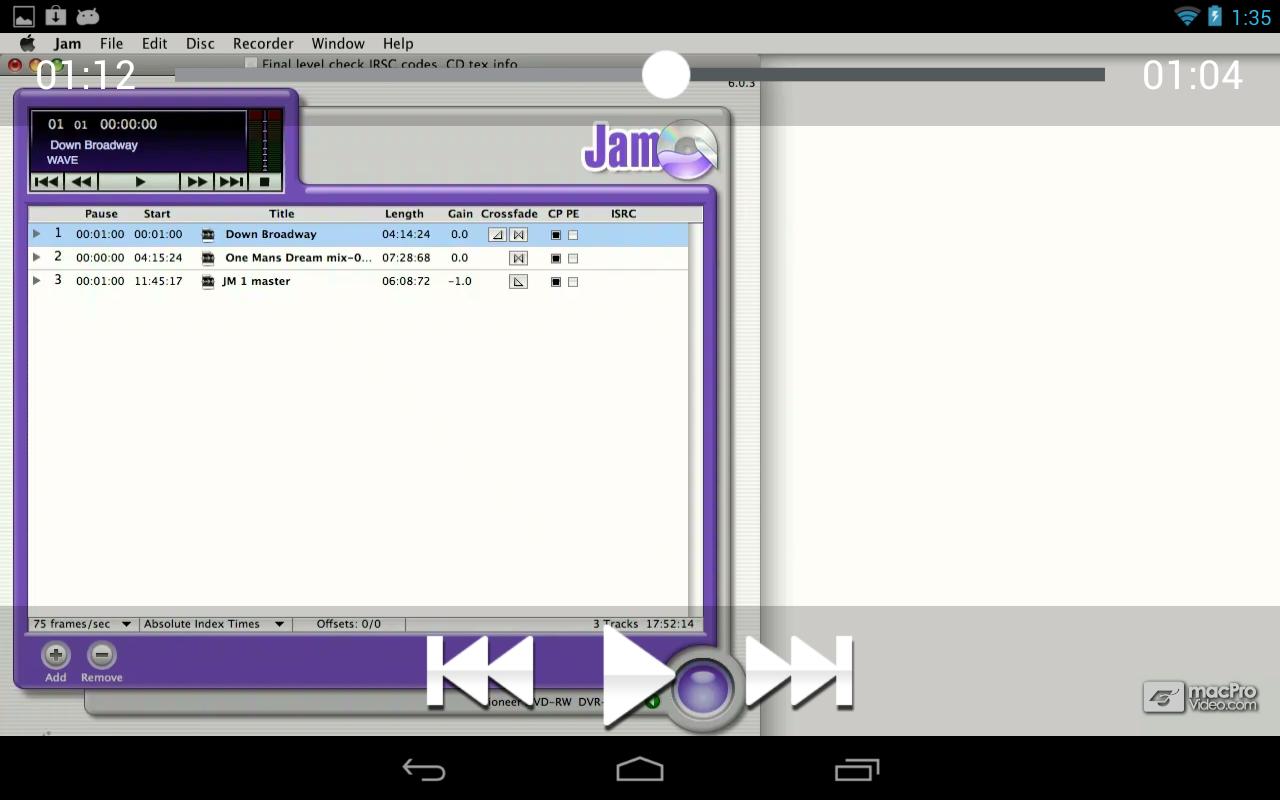
Task: Tap the Android recent apps button
Action: [x=857, y=769]
